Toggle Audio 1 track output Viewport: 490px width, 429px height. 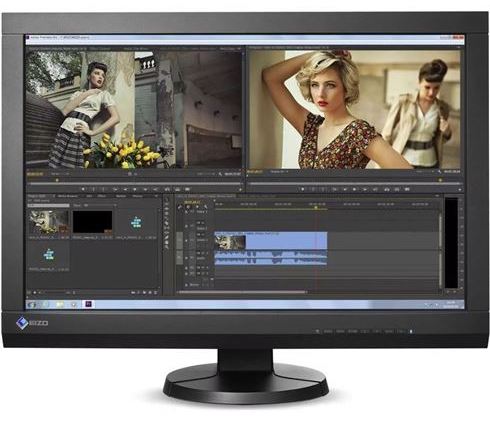click(x=186, y=258)
